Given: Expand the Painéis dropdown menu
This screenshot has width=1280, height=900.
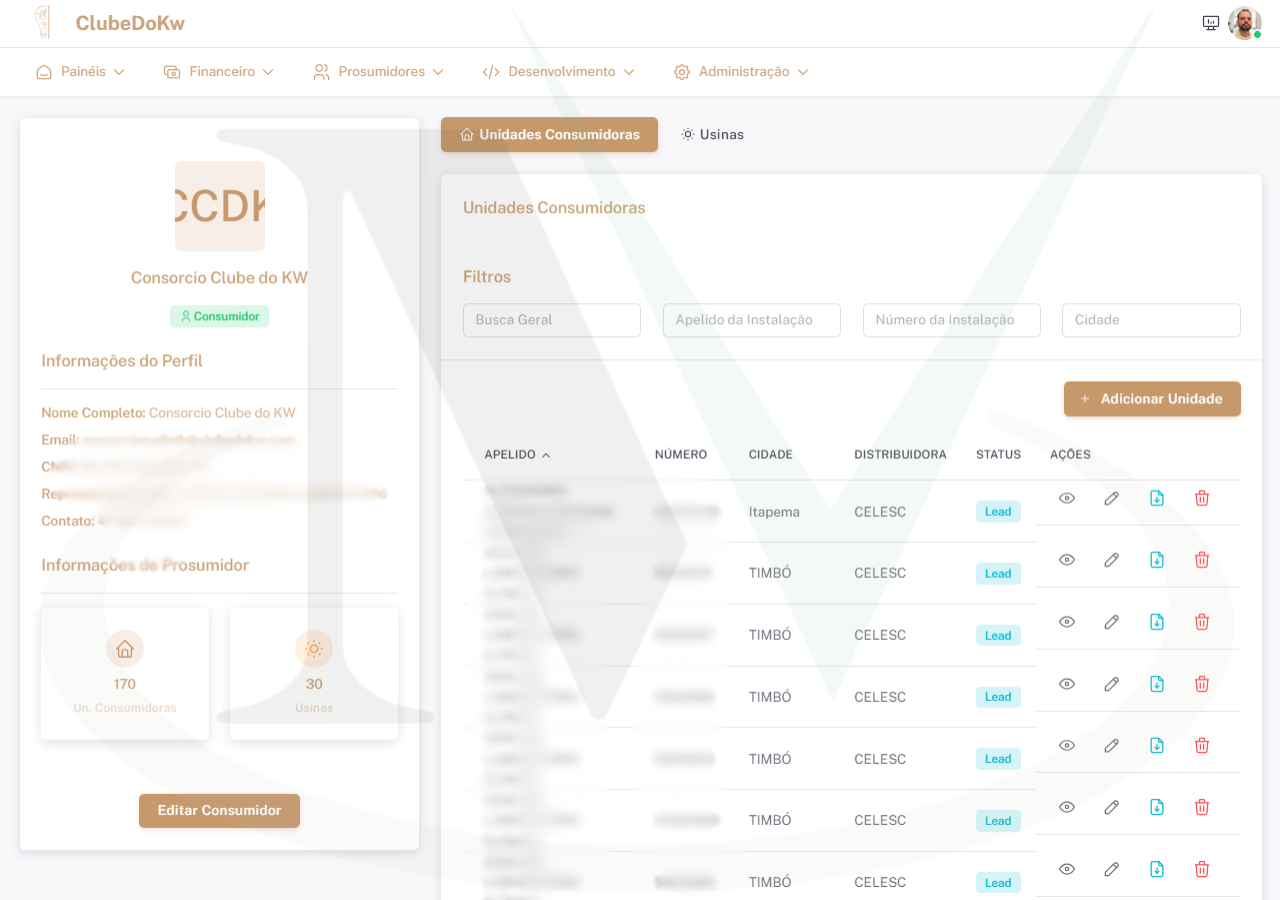Looking at the screenshot, I should (x=81, y=72).
